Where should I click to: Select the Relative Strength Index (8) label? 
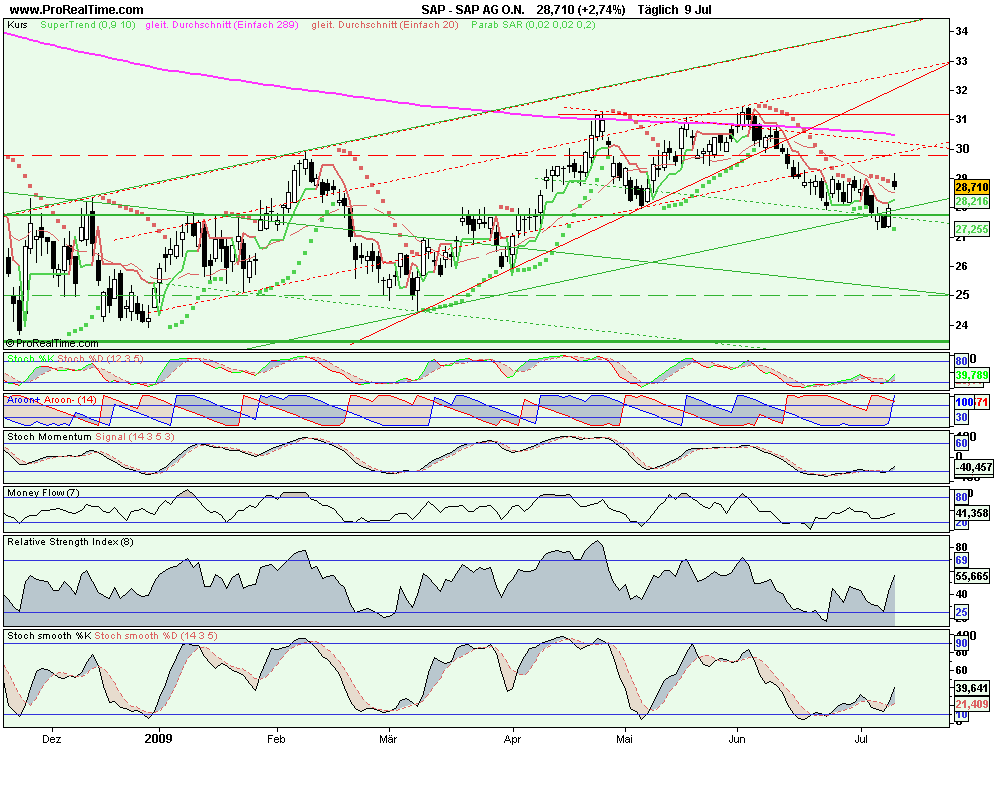coord(70,542)
